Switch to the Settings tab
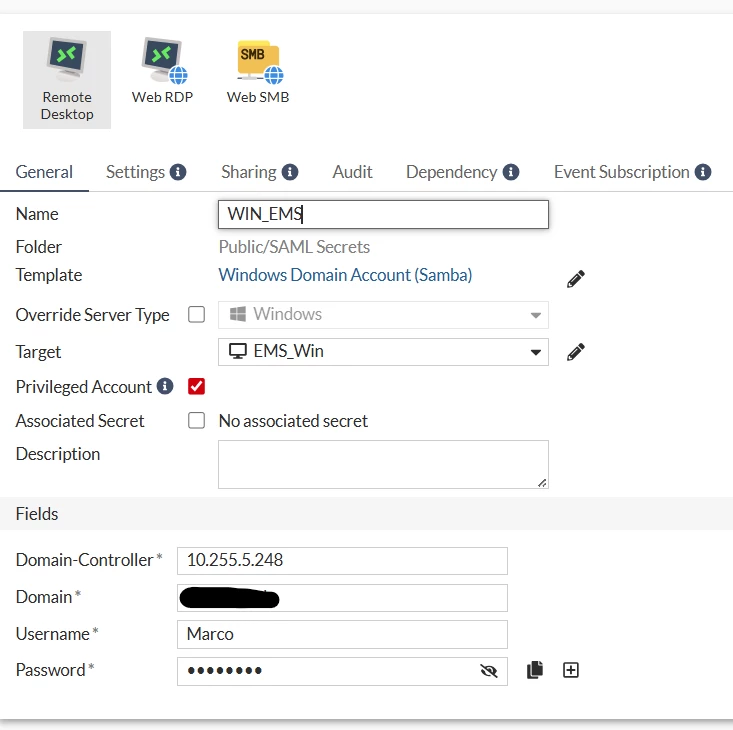This screenshot has width=733, height=730. click(x=135, y=172)
